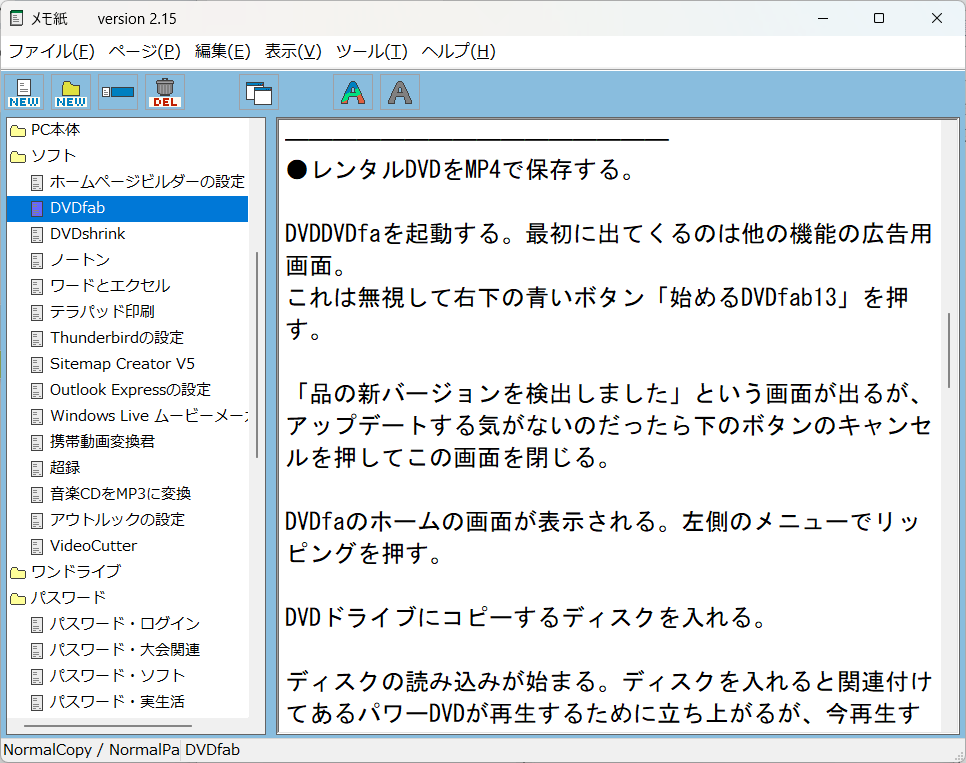Screen dimensions: 966x763
Task: Open the パスワード・ログイン page
Action: click(124, 624)
